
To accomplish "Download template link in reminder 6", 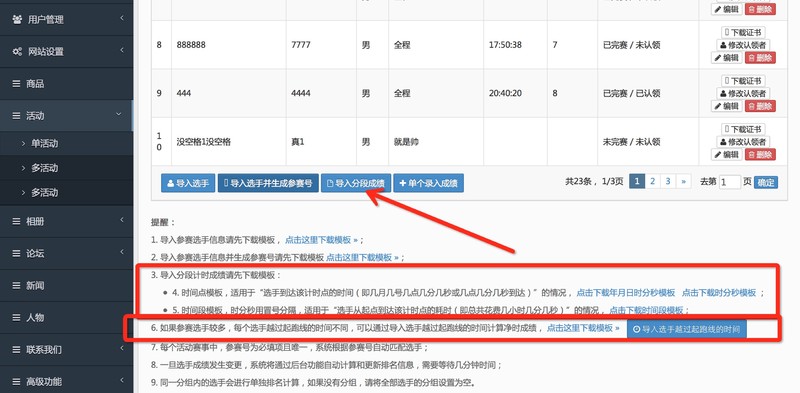I will (x=583, y=328).
